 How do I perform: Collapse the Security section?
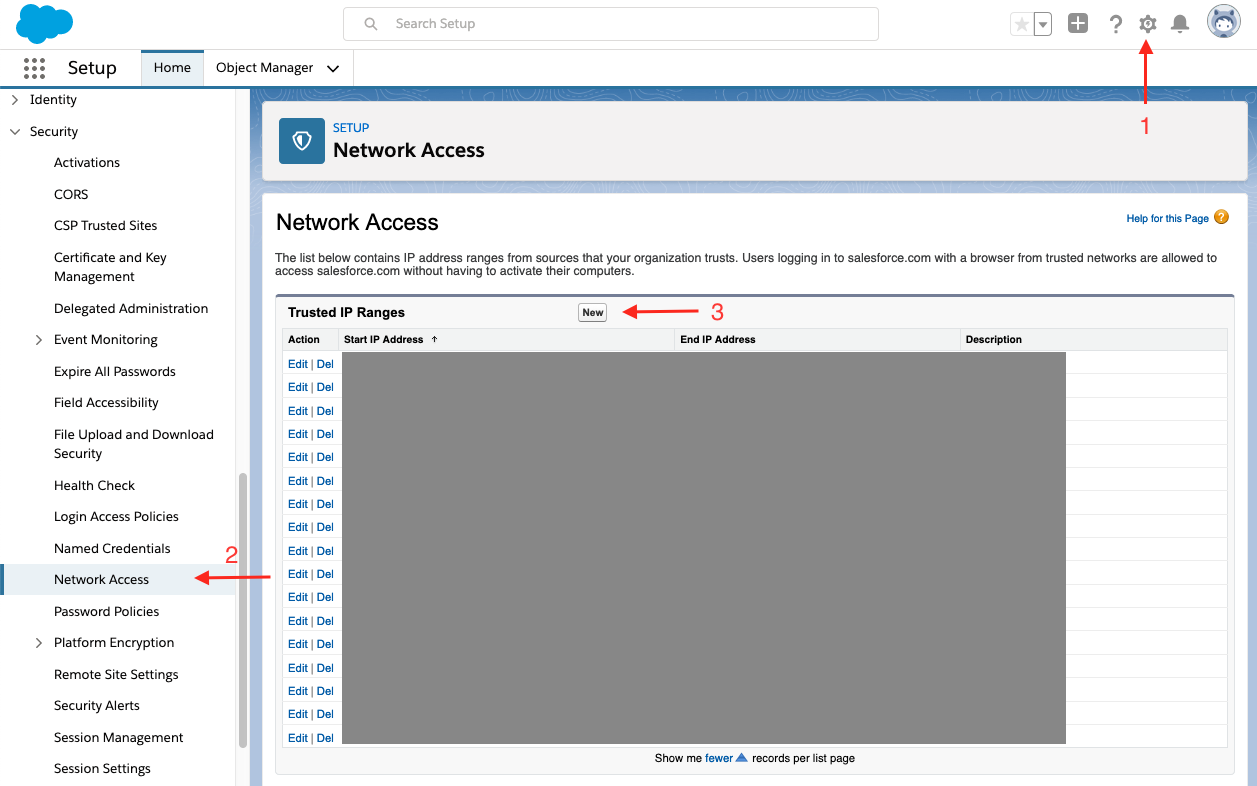pyautogui.click(x=14, y=132)
